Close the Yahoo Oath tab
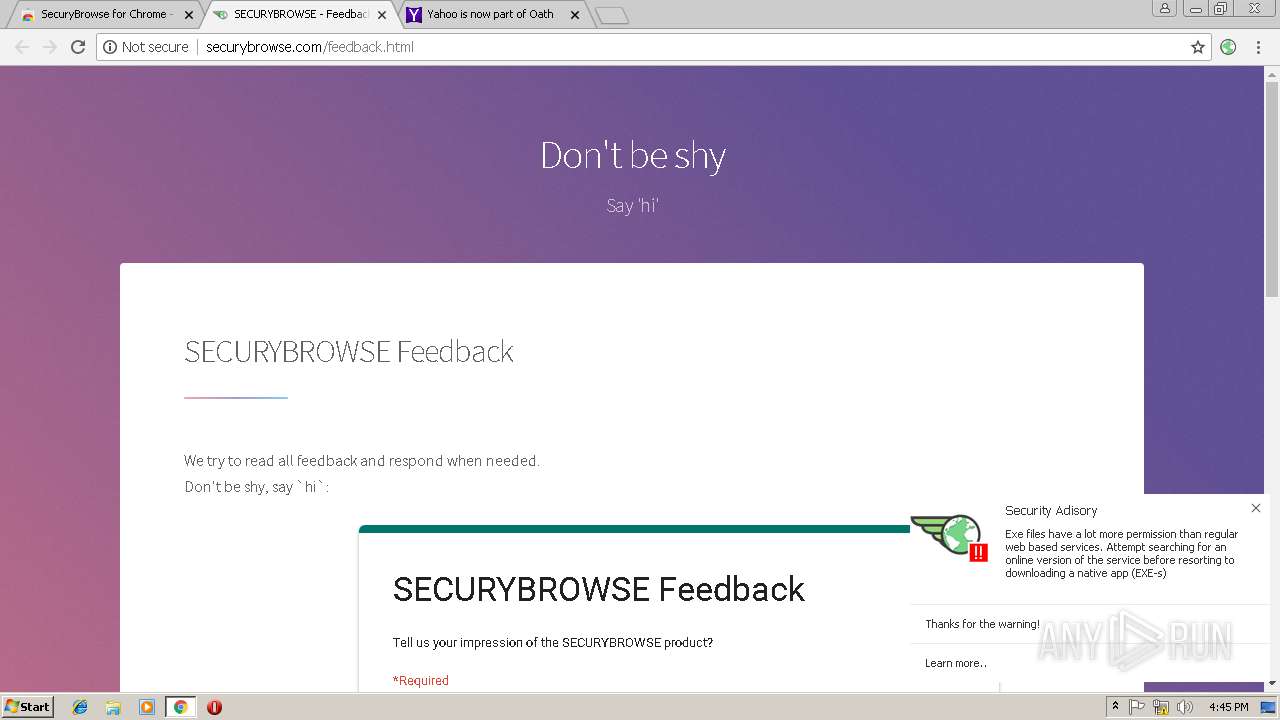 click(575, 15)
